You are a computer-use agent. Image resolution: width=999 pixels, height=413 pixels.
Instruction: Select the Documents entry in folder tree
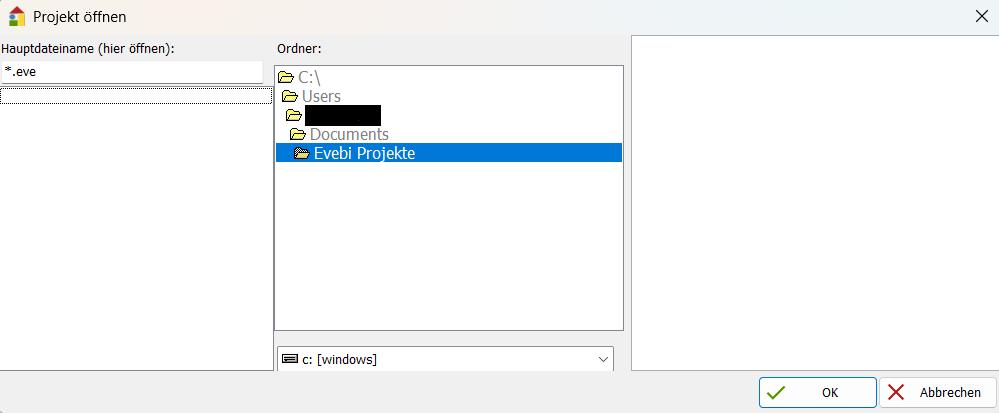tap(349, 135)
